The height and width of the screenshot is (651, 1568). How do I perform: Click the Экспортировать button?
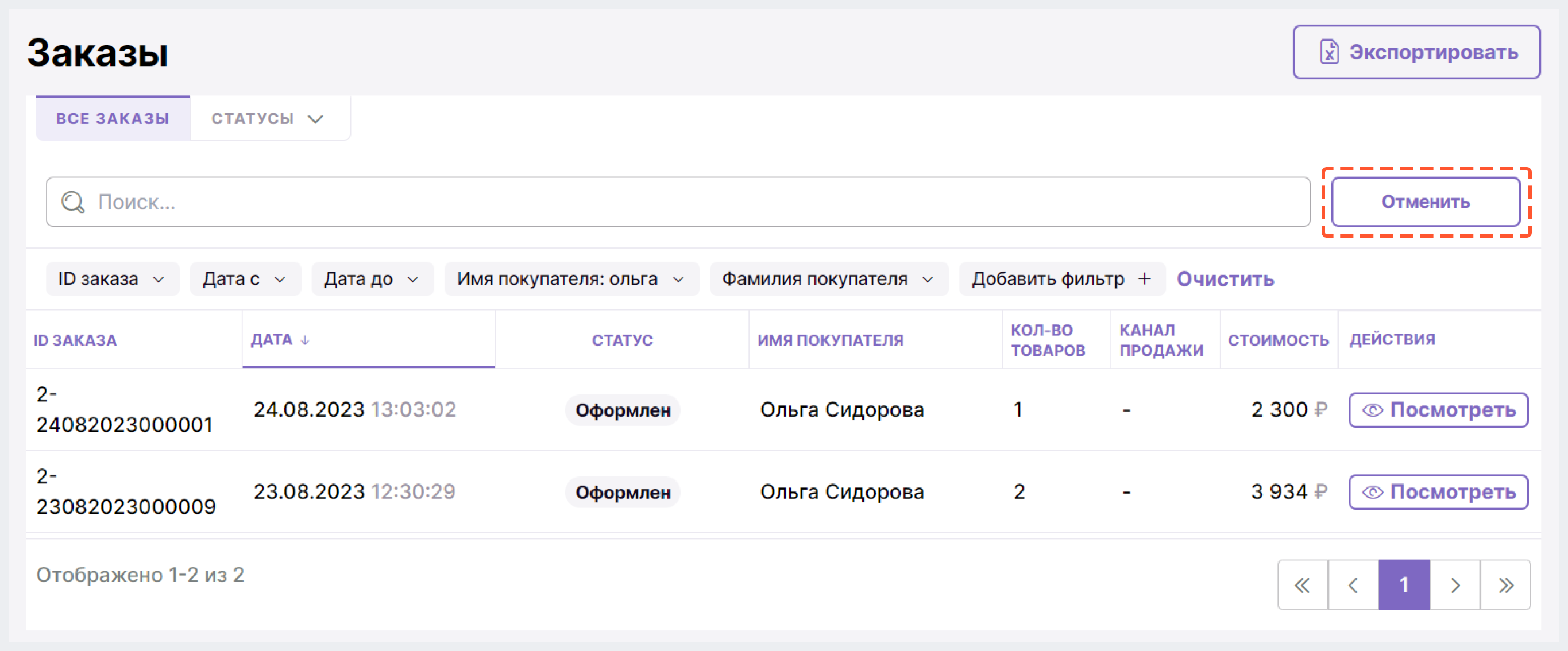[x=1416, y=52]
